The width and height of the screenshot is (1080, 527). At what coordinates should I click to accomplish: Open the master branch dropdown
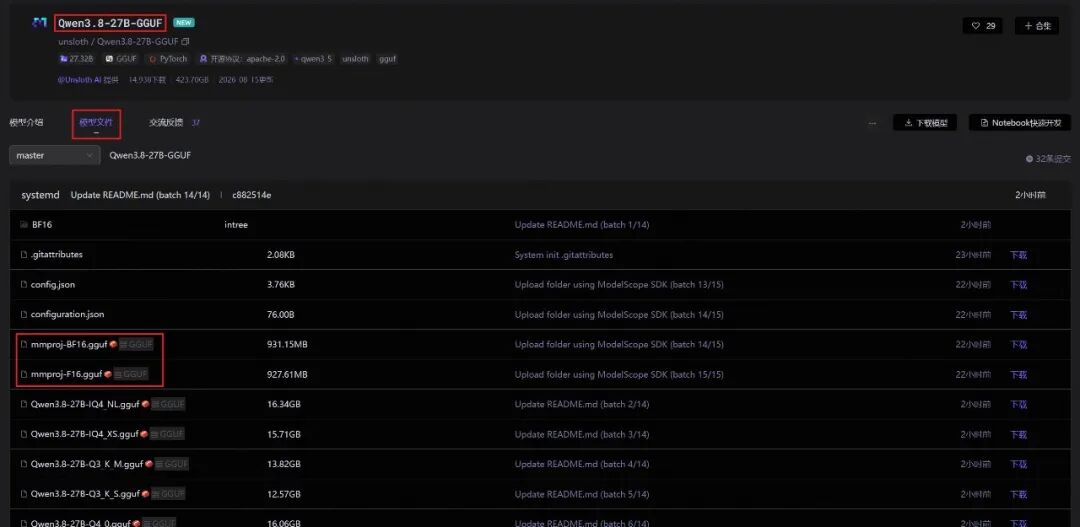point(54,156)
